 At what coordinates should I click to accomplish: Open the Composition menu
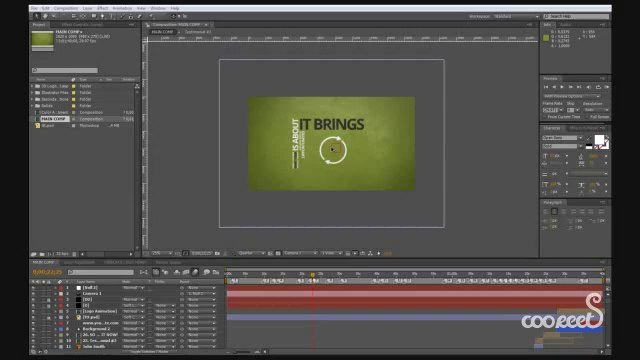pyautogui.click(x=66, y=8)
